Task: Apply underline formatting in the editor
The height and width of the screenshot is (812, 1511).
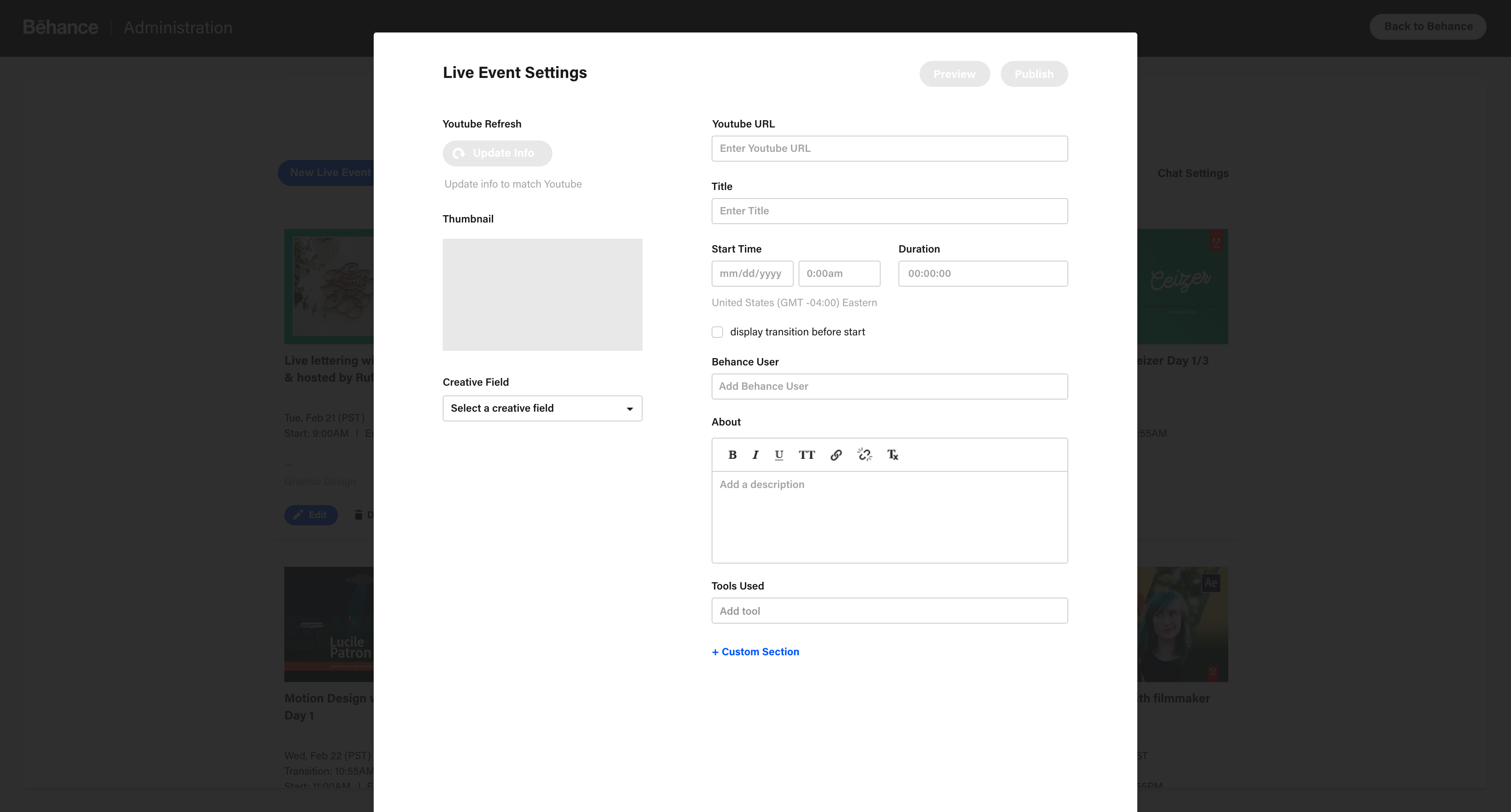Action: pyautogui.click(x=779, y=455)
